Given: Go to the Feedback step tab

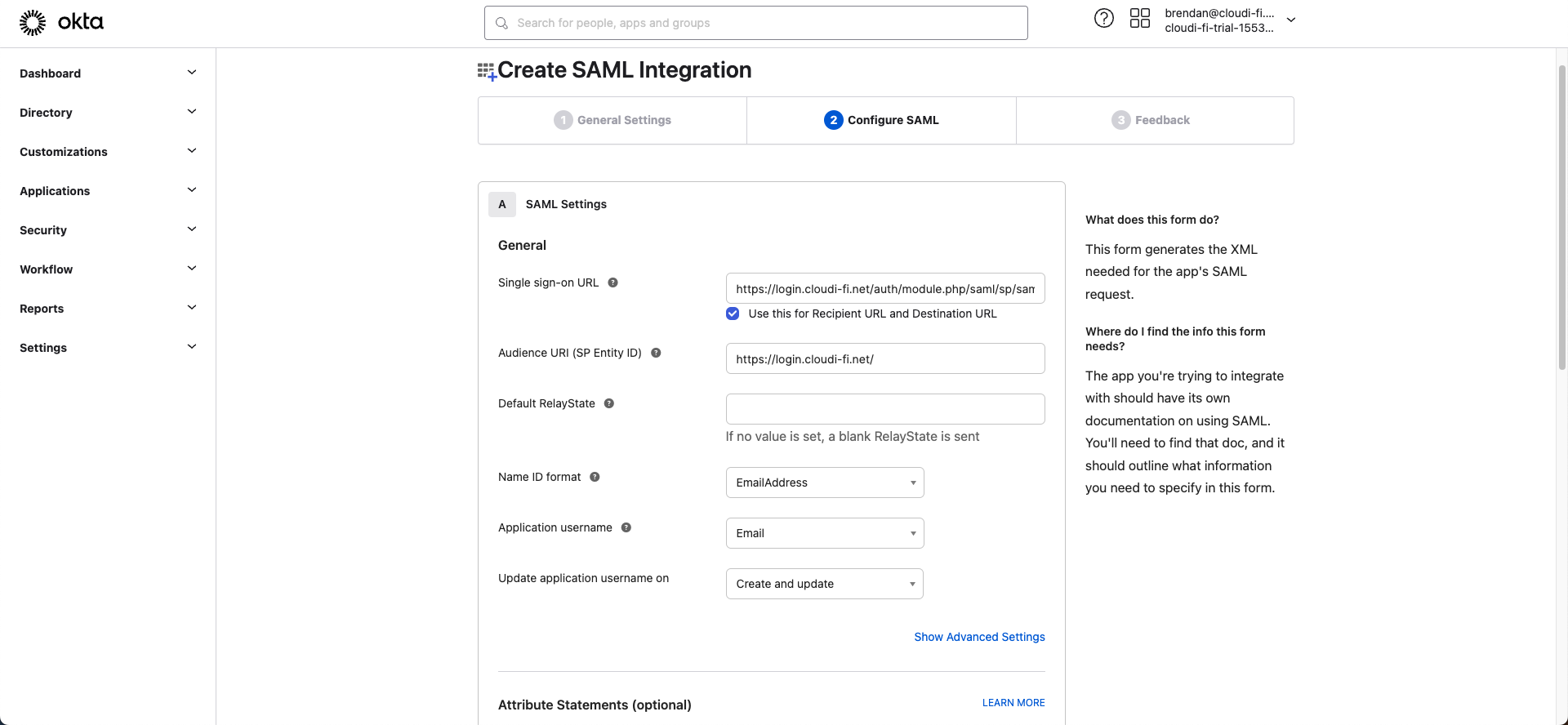Looking at the screenshot, I should tap(1155, 120).
